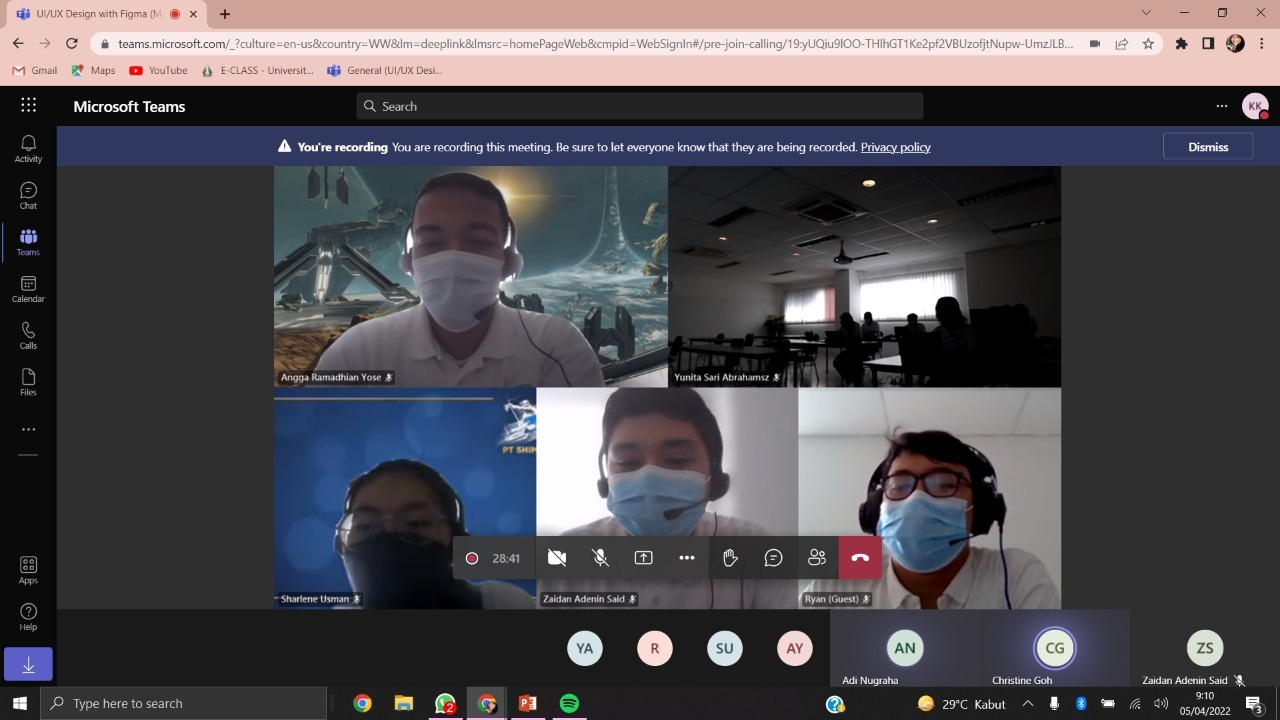The width and height of the screenshot is (1280, 720).
Task: Open the Privacy policy link
Action: pyautogui.click(x=895, y=147)
